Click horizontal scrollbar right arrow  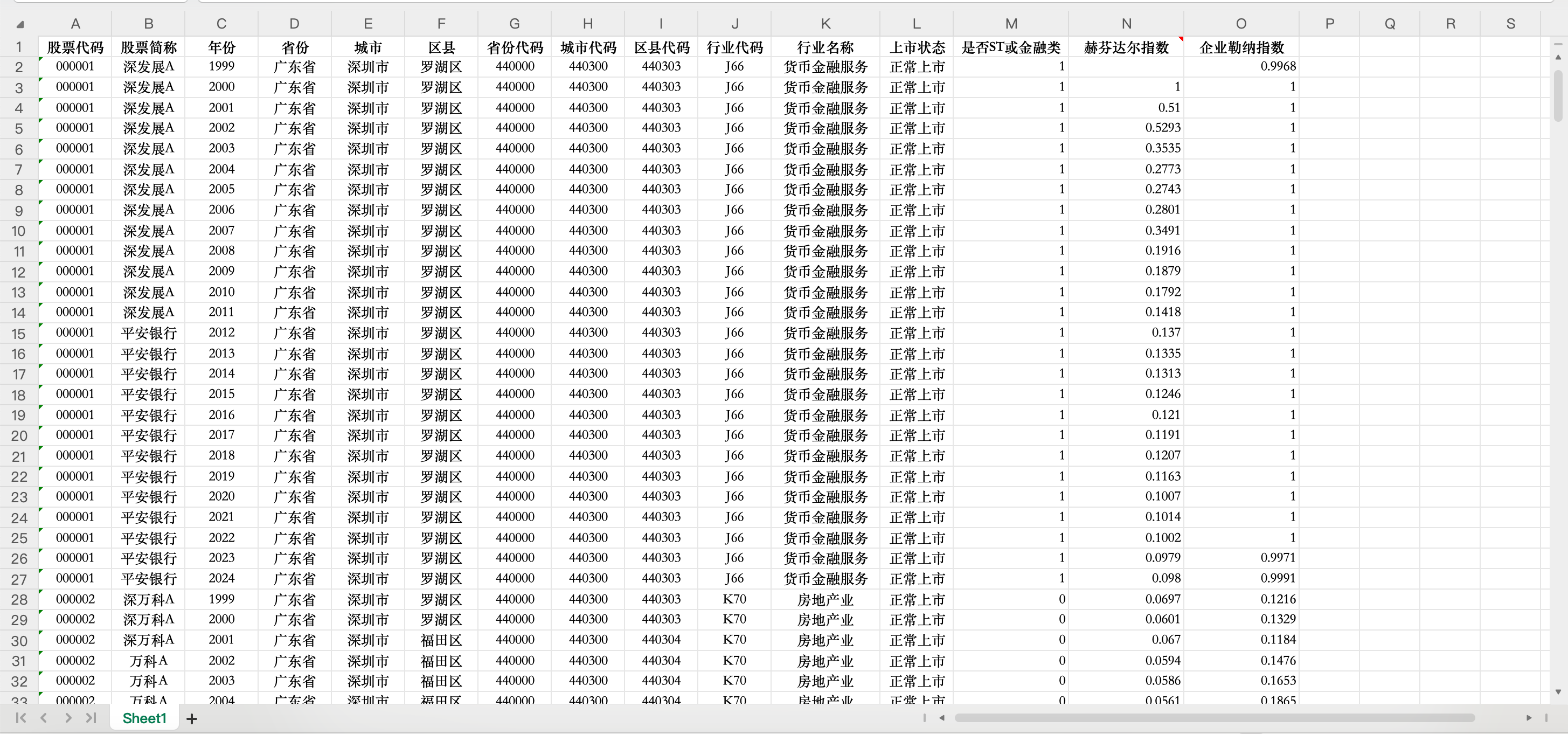(1529, 718)
